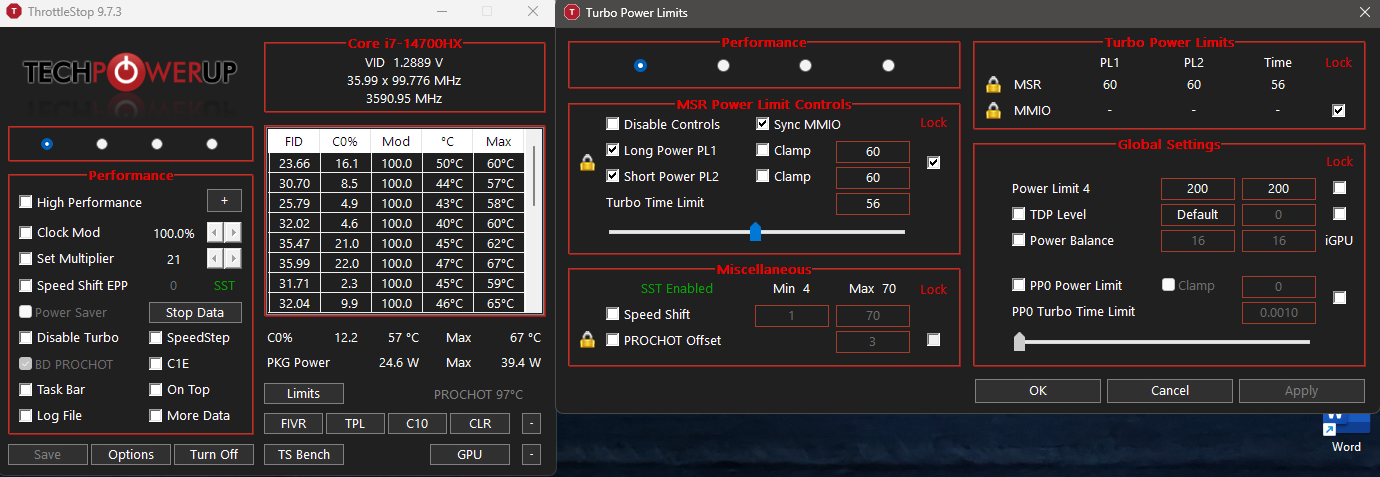The image size is (1380, 477).
Task: Tick the Disable Controls checkbox
Action: coord(613,125)
